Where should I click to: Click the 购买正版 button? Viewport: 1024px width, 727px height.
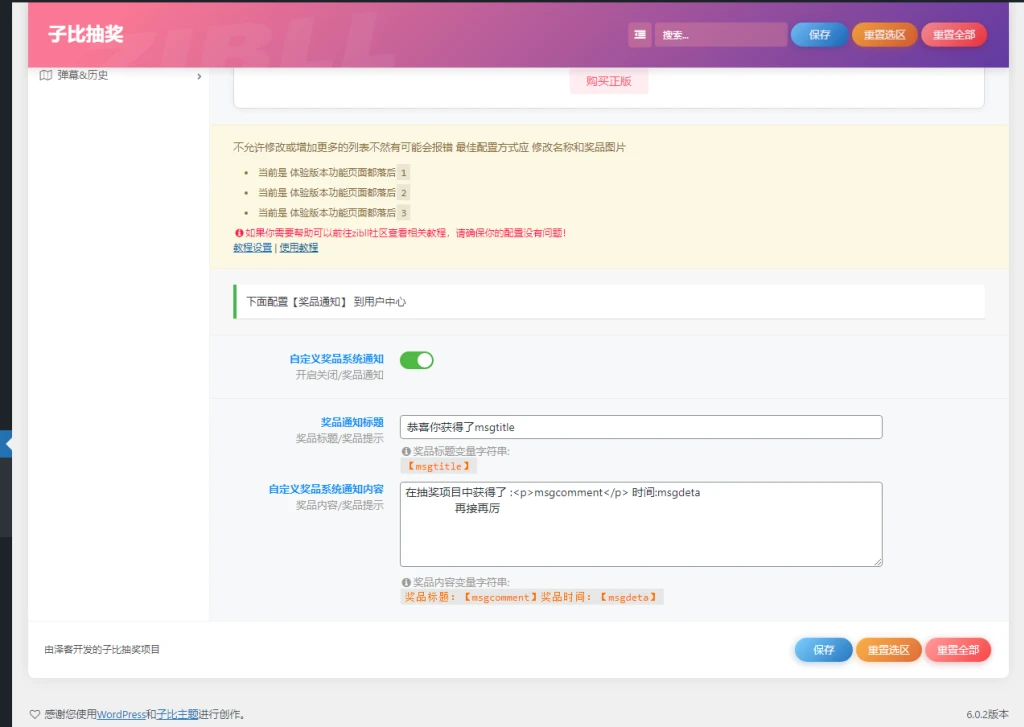(607, 82)
